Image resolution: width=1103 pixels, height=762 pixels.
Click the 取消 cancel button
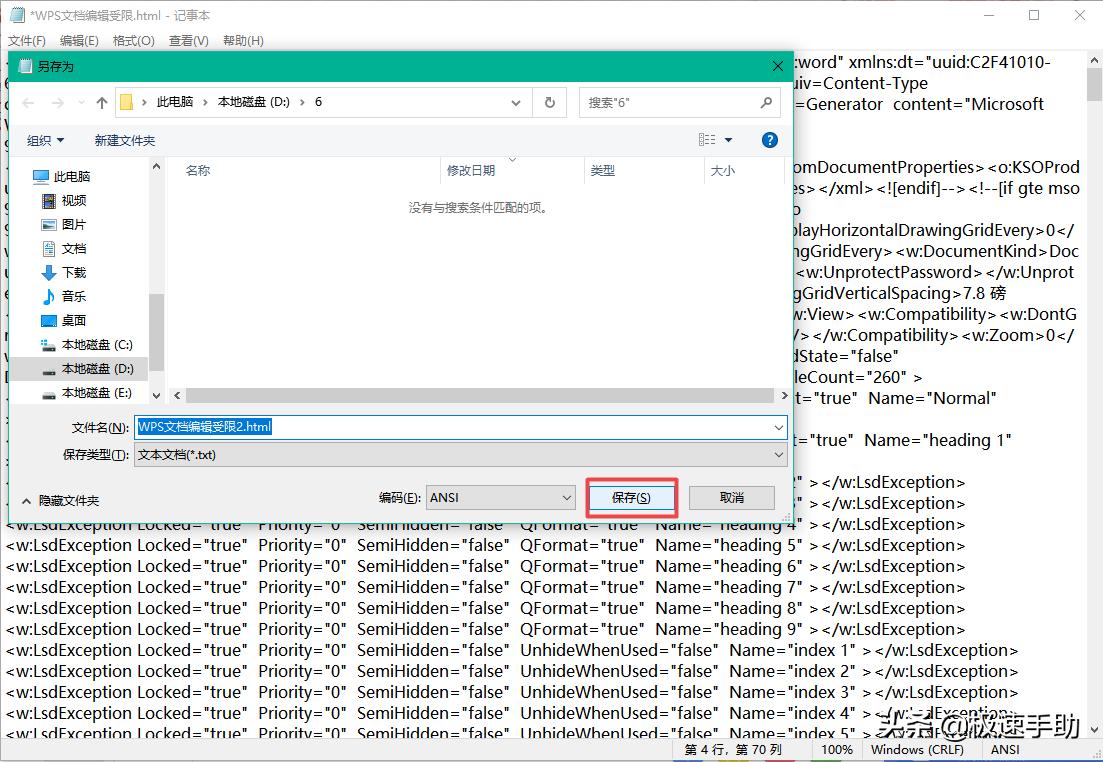pos(732,497)
